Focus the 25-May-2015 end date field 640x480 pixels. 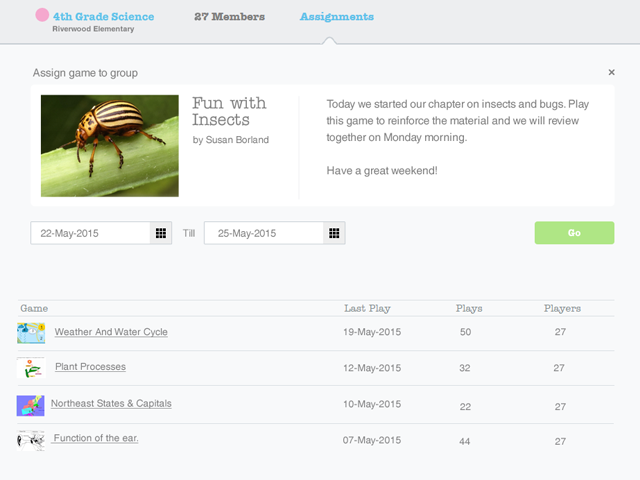tap(264, 233)
